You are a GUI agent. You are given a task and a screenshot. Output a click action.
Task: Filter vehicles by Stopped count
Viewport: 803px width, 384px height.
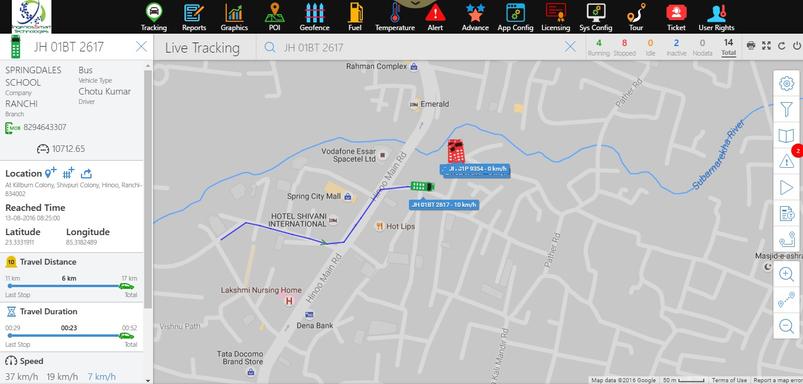pos(624,47)
